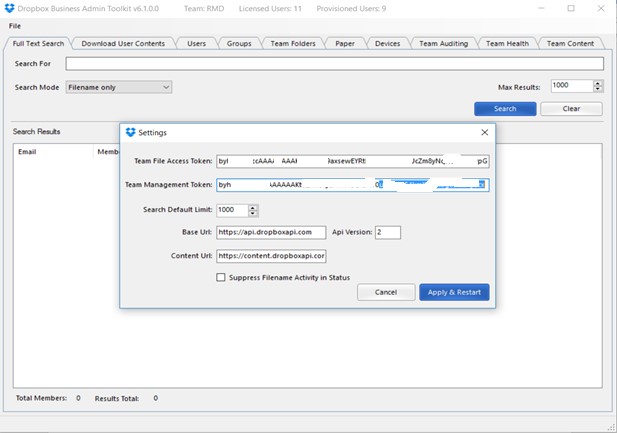Select the Team Content tab
The image size is (617, 433).
tap(570, 43)
